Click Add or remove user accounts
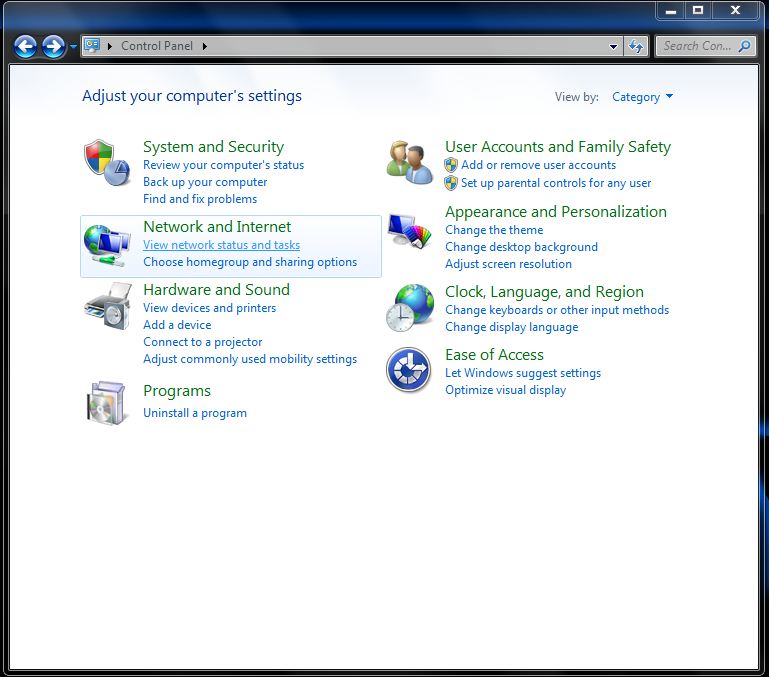The width and height of the screenshot is (769, 677). pos(538,165)
